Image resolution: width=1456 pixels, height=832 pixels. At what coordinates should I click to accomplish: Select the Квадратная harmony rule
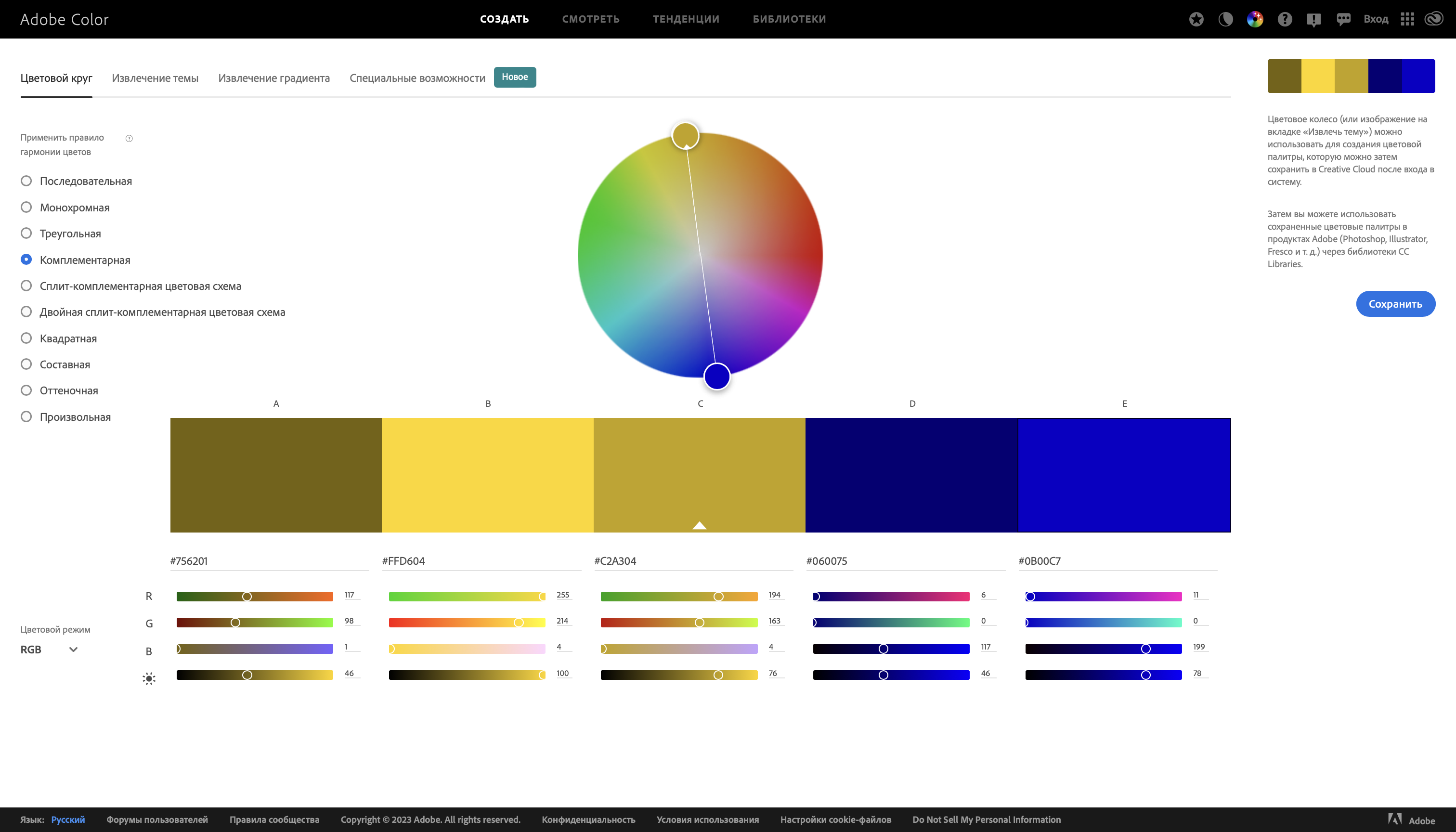point(59,338)
